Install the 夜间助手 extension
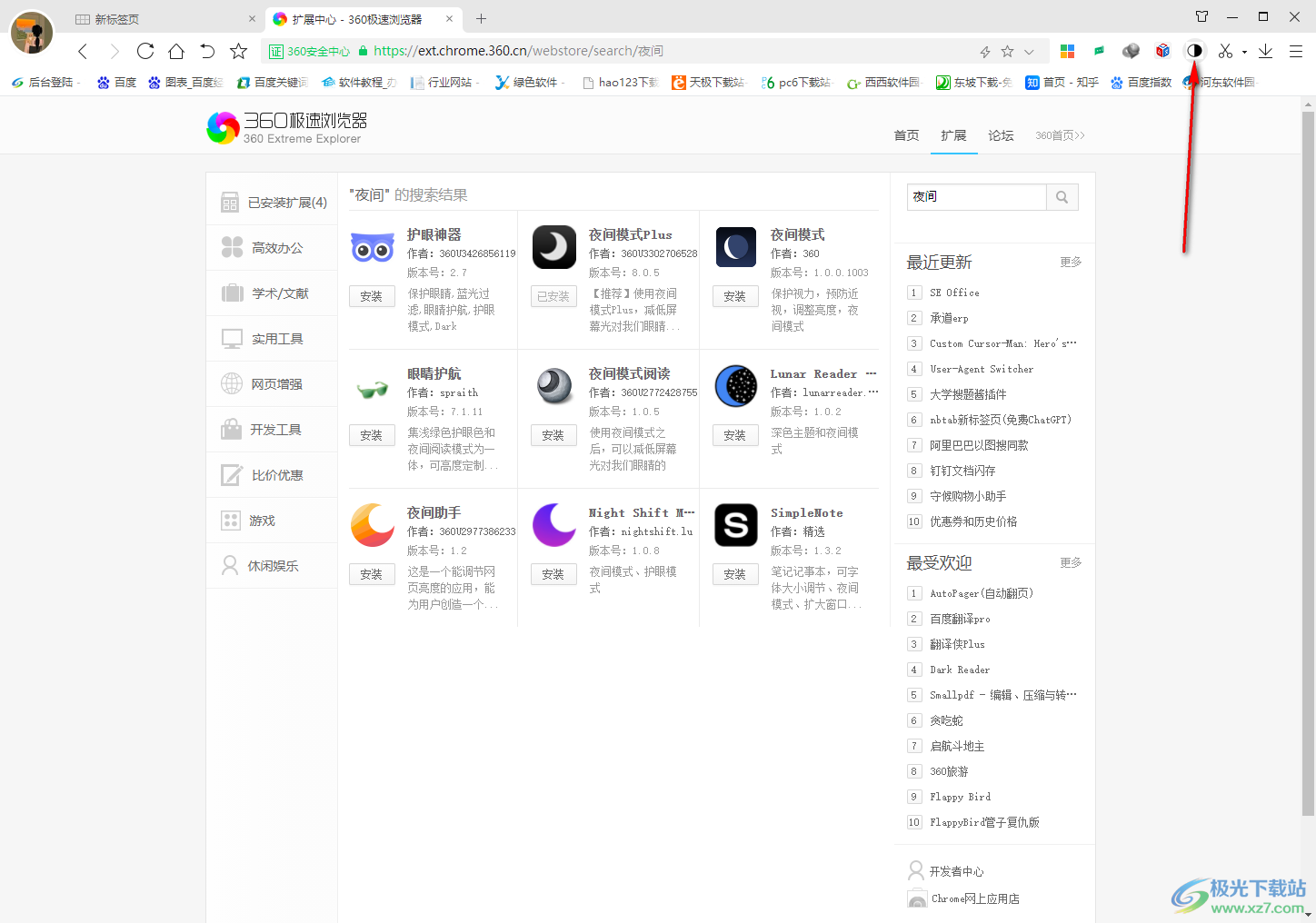This screenshot has width=1316, height=923. click(x=372, y=574)
